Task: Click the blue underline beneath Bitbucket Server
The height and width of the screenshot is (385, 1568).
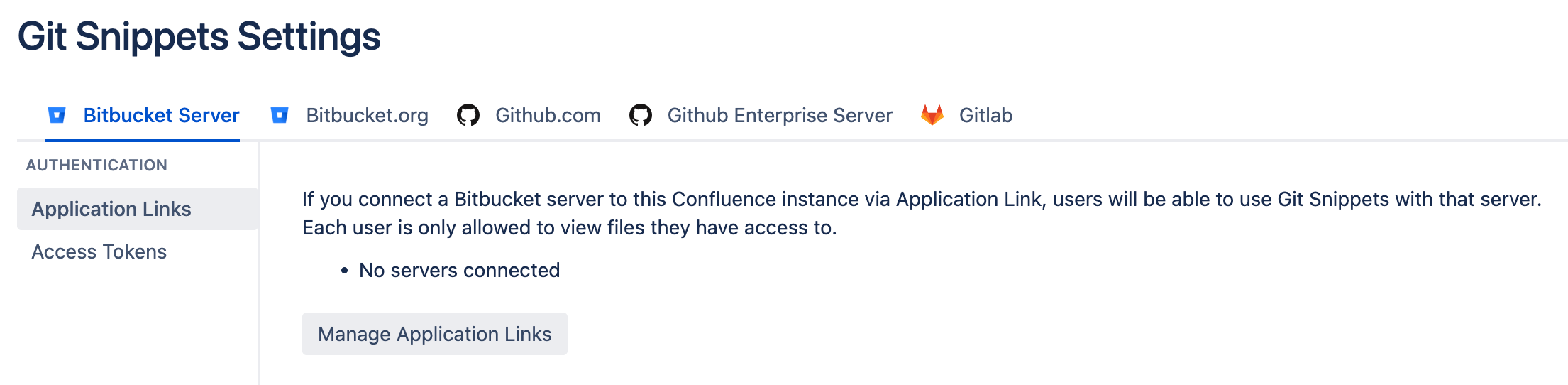Action: tap(143, 140)
